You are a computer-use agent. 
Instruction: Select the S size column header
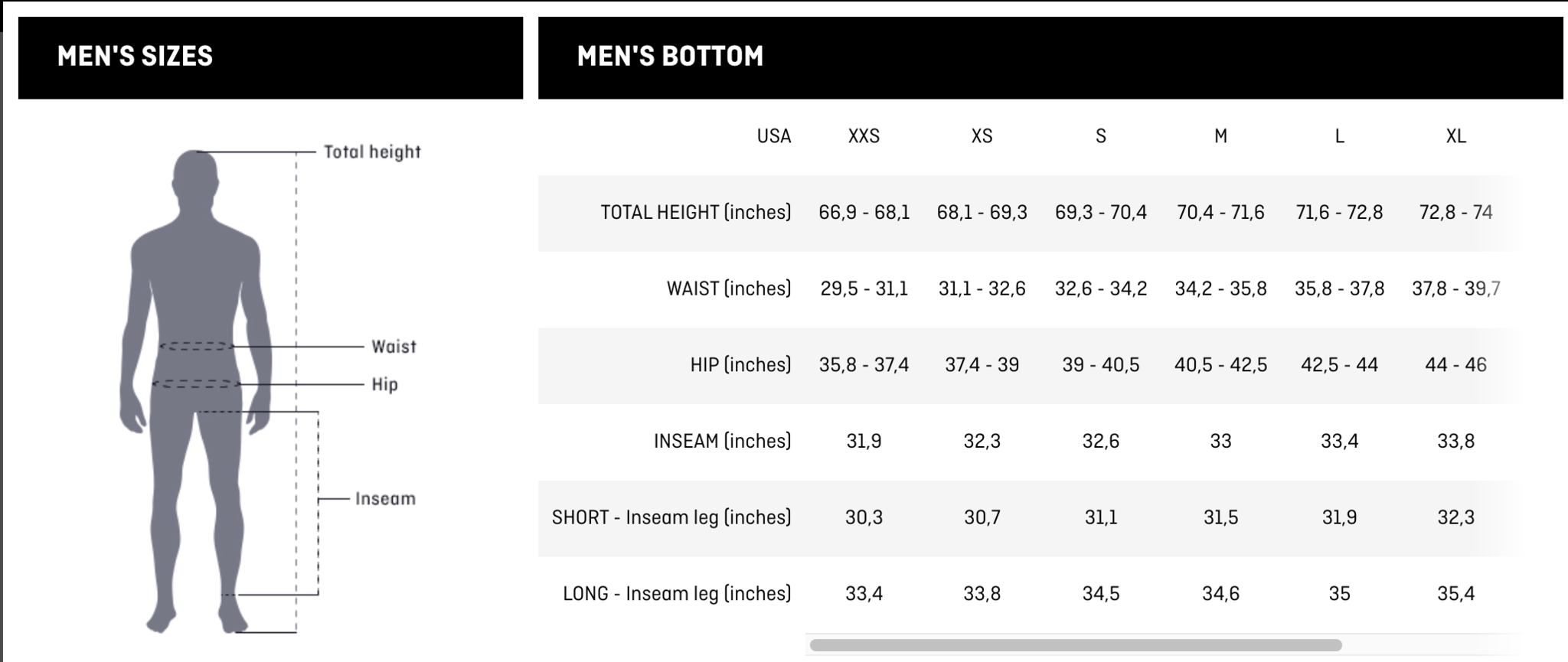click(x=1100, y=136)
